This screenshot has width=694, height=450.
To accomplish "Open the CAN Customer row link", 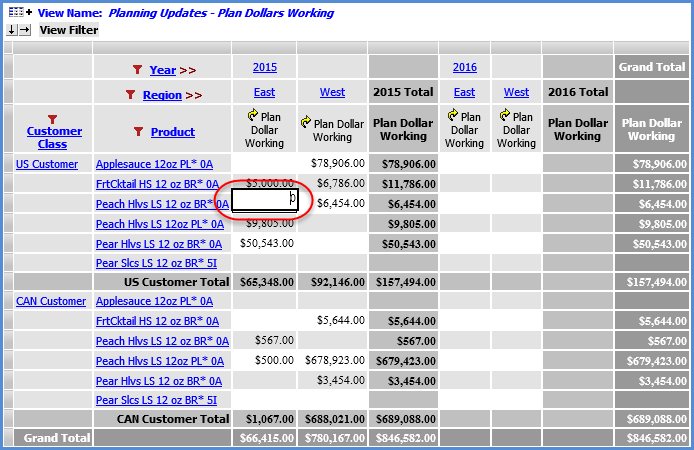I will coord(50,301).
